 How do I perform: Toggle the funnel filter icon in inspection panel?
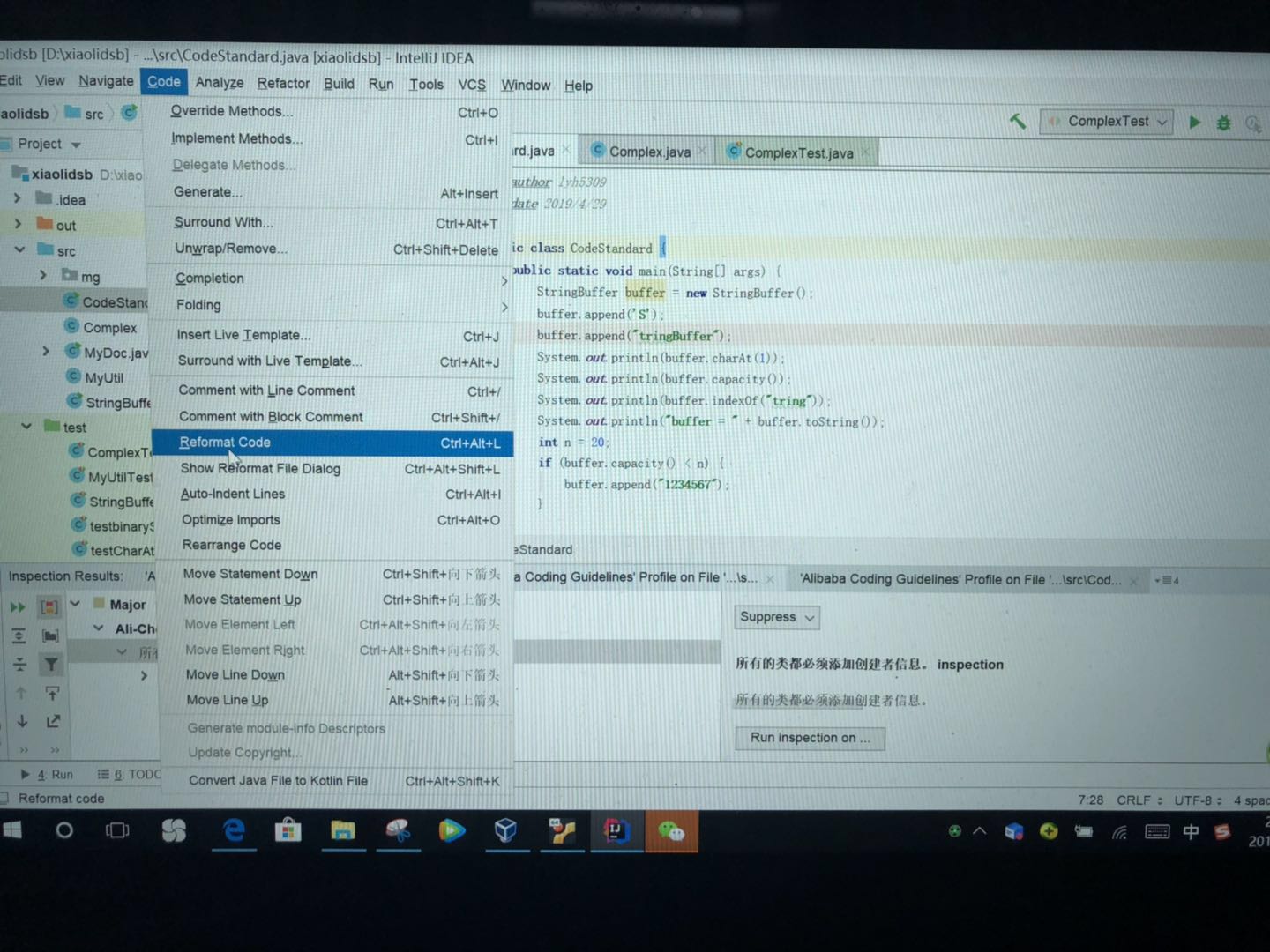[51, 664]
